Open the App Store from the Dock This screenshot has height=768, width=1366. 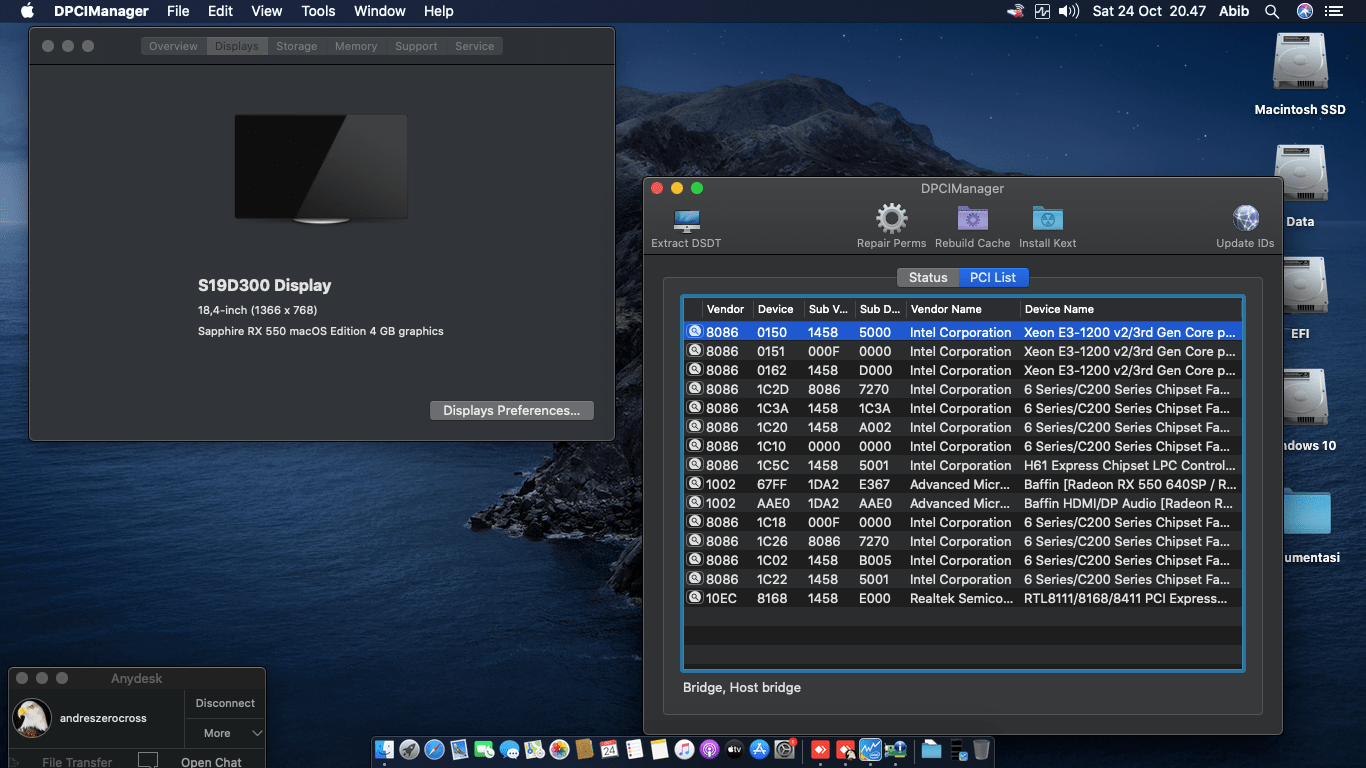point(759,748)
